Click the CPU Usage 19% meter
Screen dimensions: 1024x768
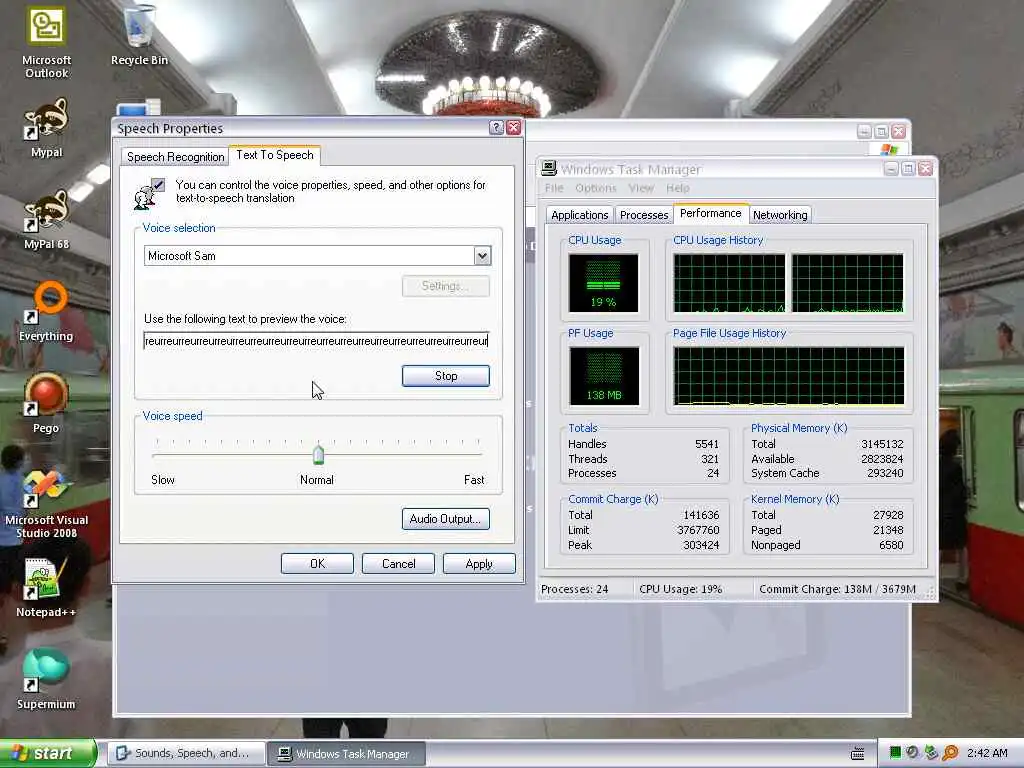click(603, 282)
